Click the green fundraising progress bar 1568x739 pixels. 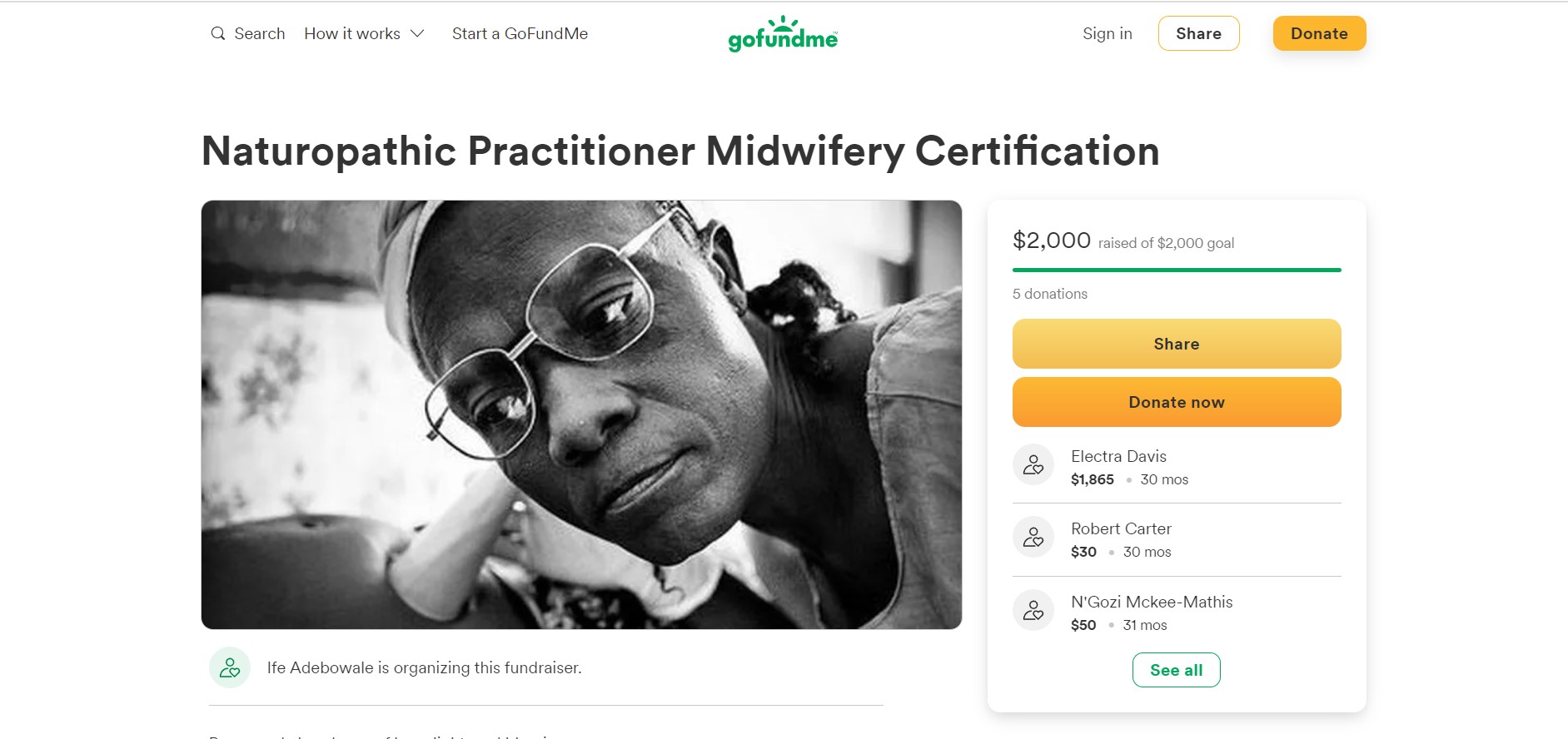1176,270
